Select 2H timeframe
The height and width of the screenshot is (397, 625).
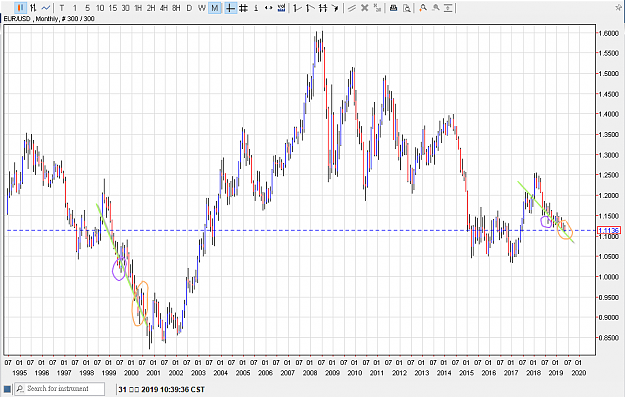[x=151, y=8]
